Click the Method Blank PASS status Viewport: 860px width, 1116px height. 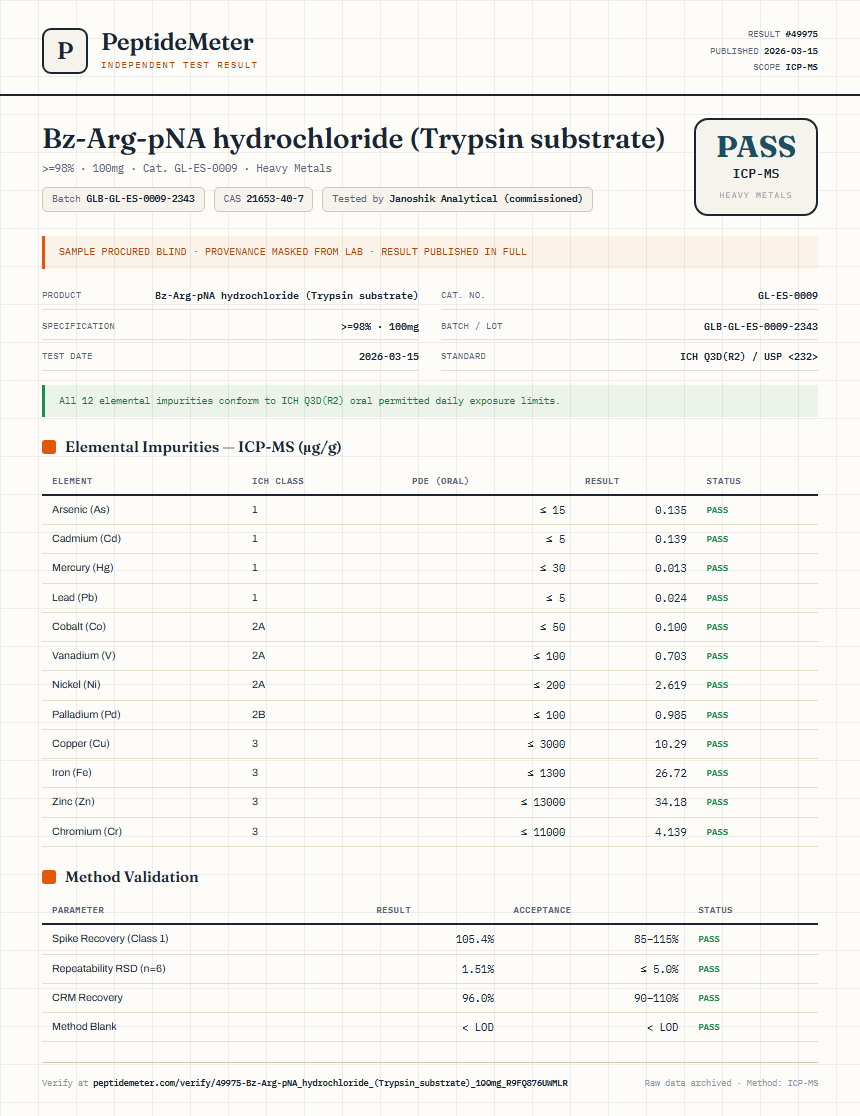tap(709, 1028)
